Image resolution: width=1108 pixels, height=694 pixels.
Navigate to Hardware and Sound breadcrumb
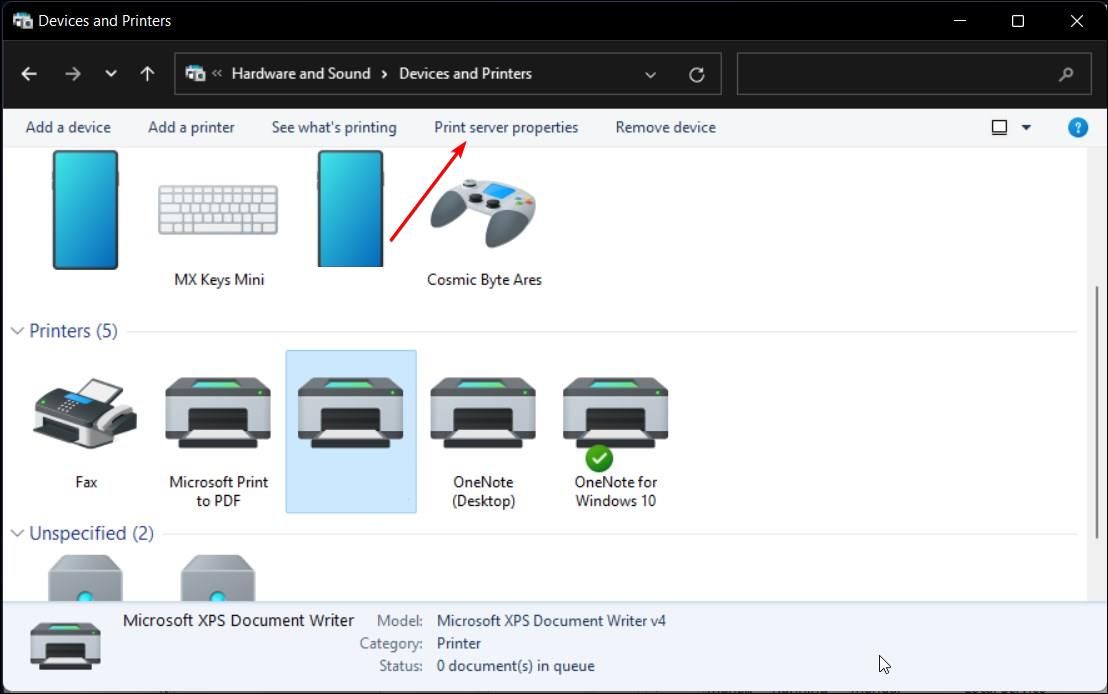[x=301, y=73]
